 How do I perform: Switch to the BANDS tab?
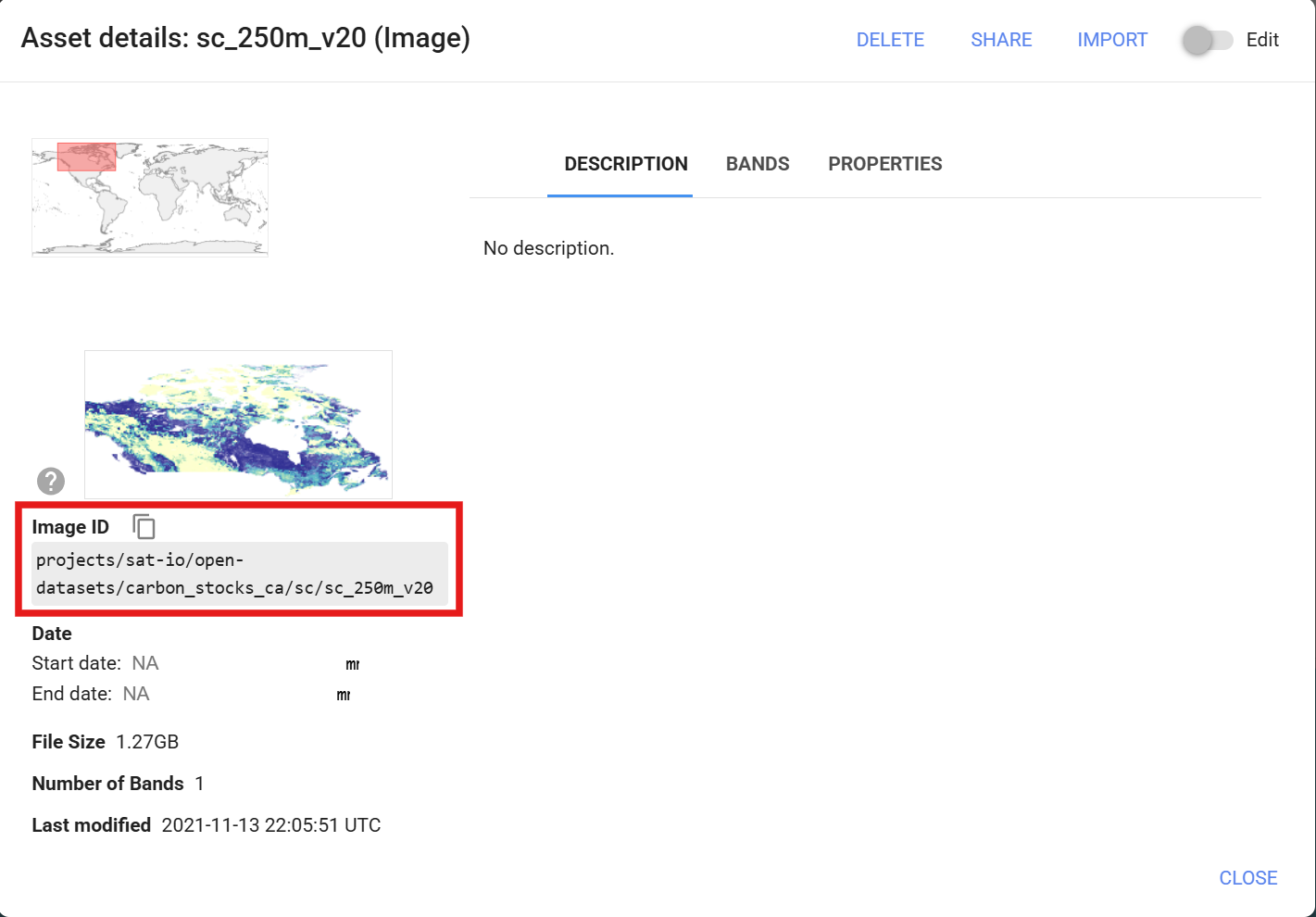coord(757,164)
